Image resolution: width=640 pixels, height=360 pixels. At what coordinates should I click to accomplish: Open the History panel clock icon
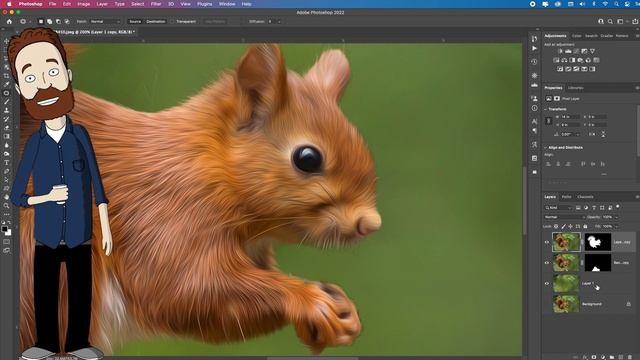tap(534, 62)
